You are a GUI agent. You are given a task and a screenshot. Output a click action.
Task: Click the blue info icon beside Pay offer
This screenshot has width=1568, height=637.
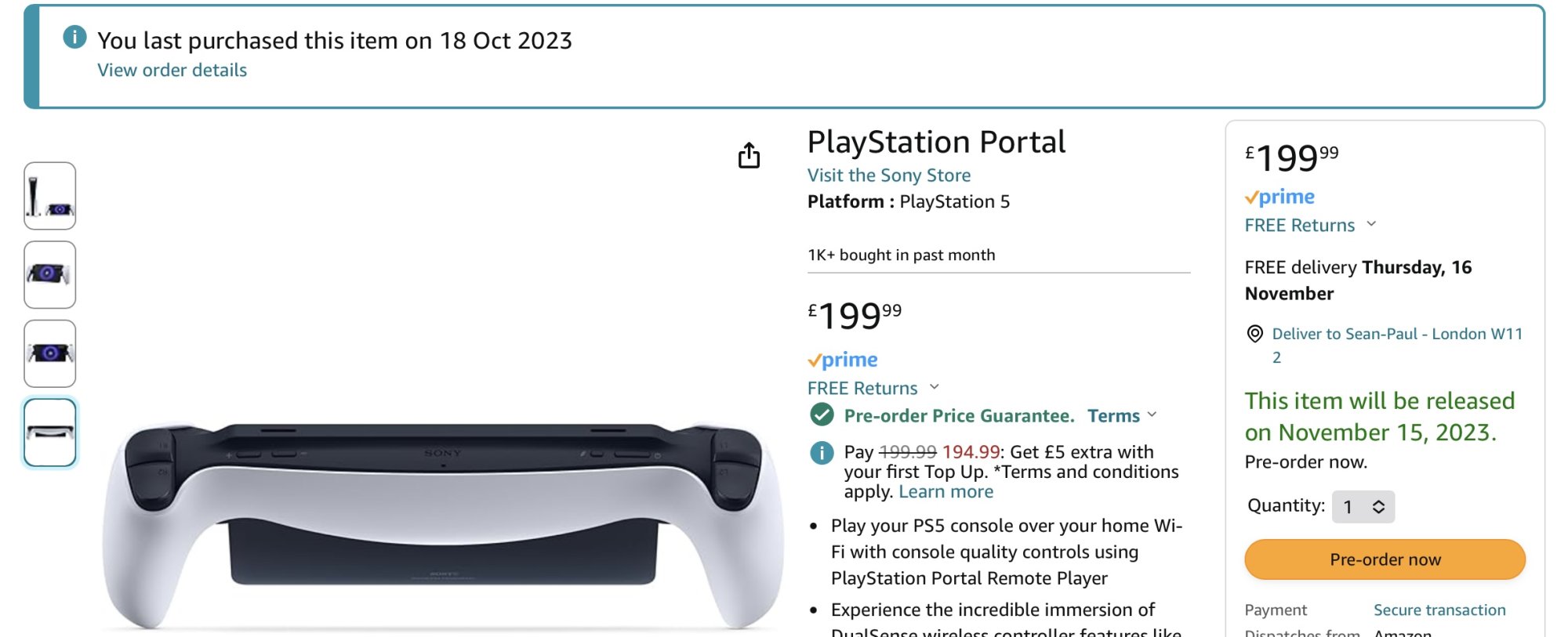(x=822, y=453)
